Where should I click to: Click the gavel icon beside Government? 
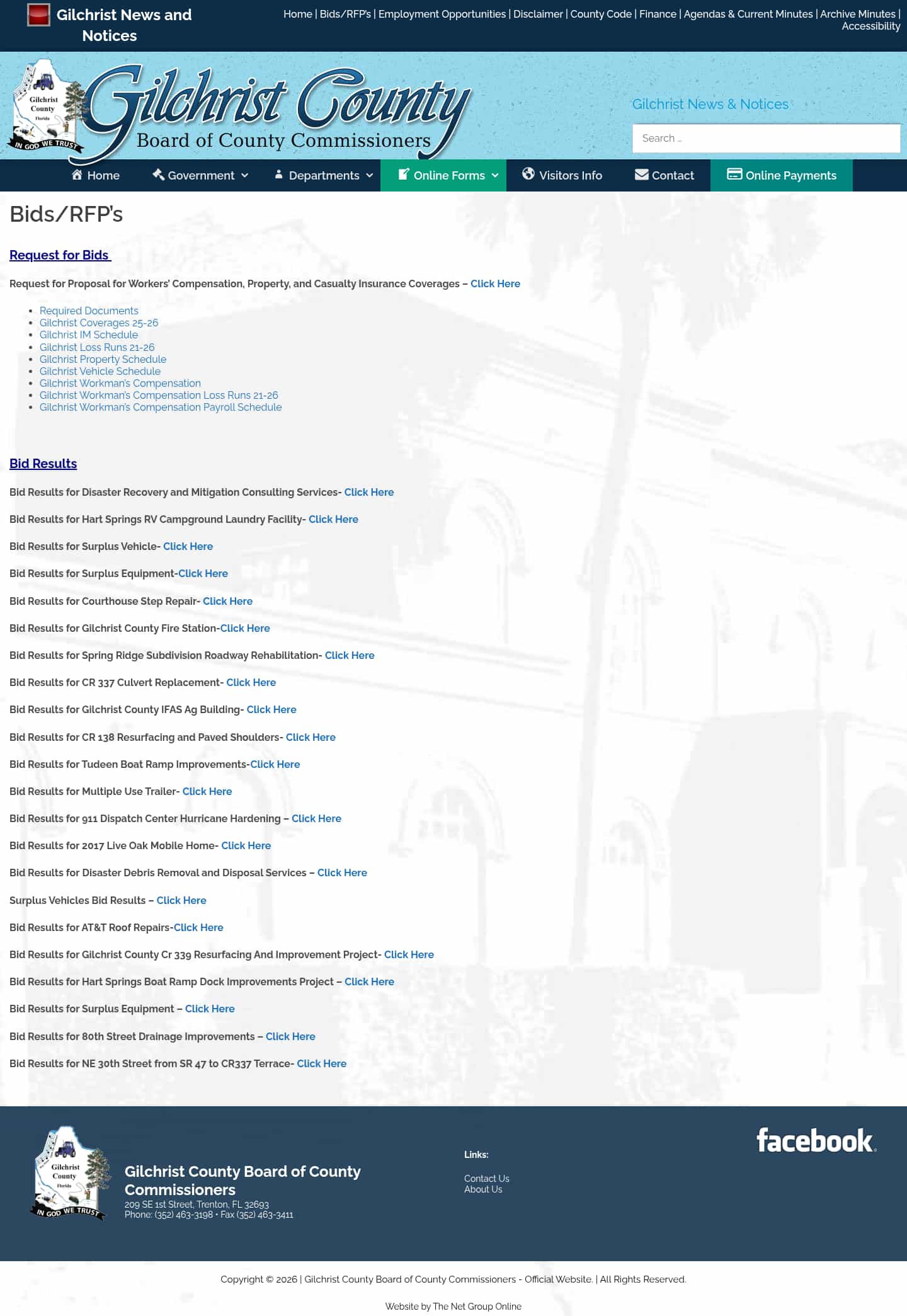(x=158, y=175)
